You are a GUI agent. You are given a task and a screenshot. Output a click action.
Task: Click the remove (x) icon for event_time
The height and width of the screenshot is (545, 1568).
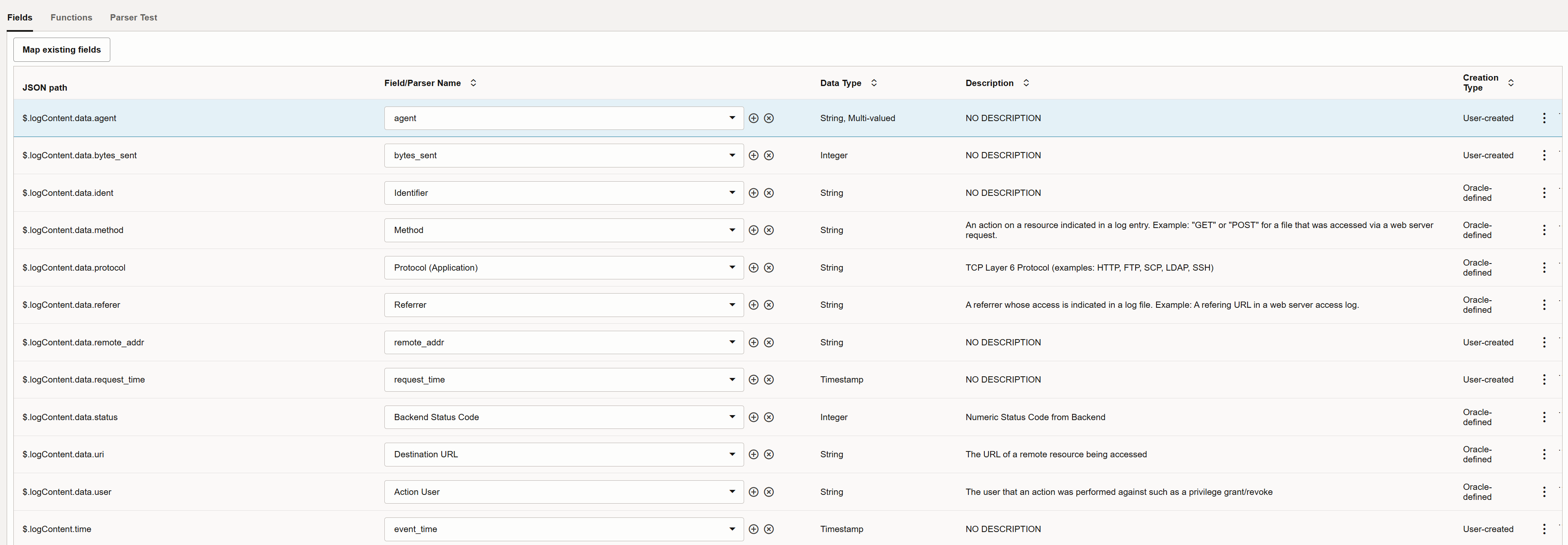pos(769,529)
